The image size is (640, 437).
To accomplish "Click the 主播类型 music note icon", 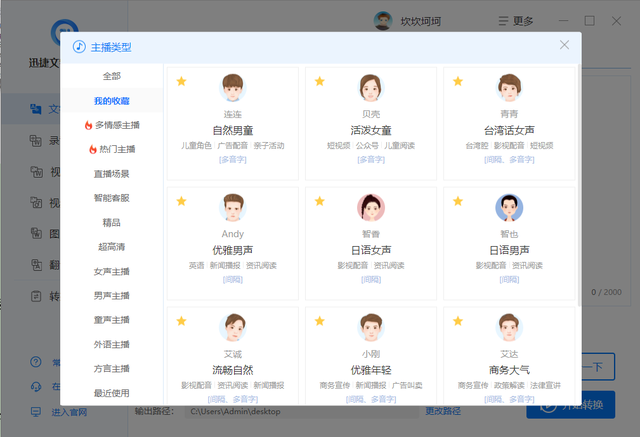I will click(79, 47).
